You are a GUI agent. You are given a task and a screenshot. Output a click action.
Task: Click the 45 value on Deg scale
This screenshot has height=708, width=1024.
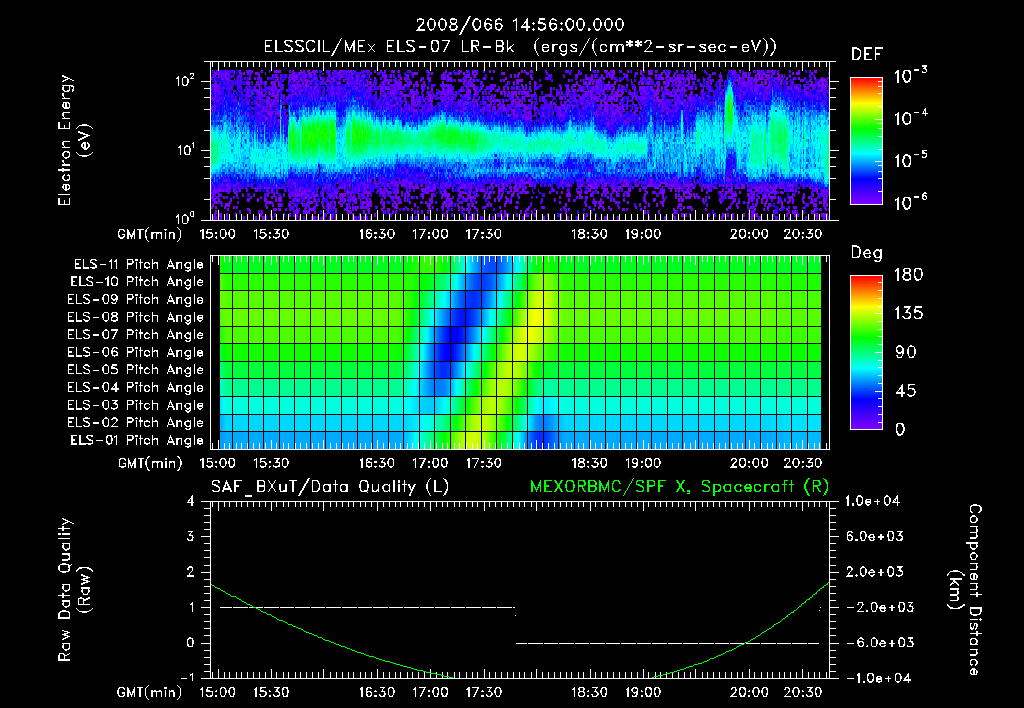[x=908, y=391]
